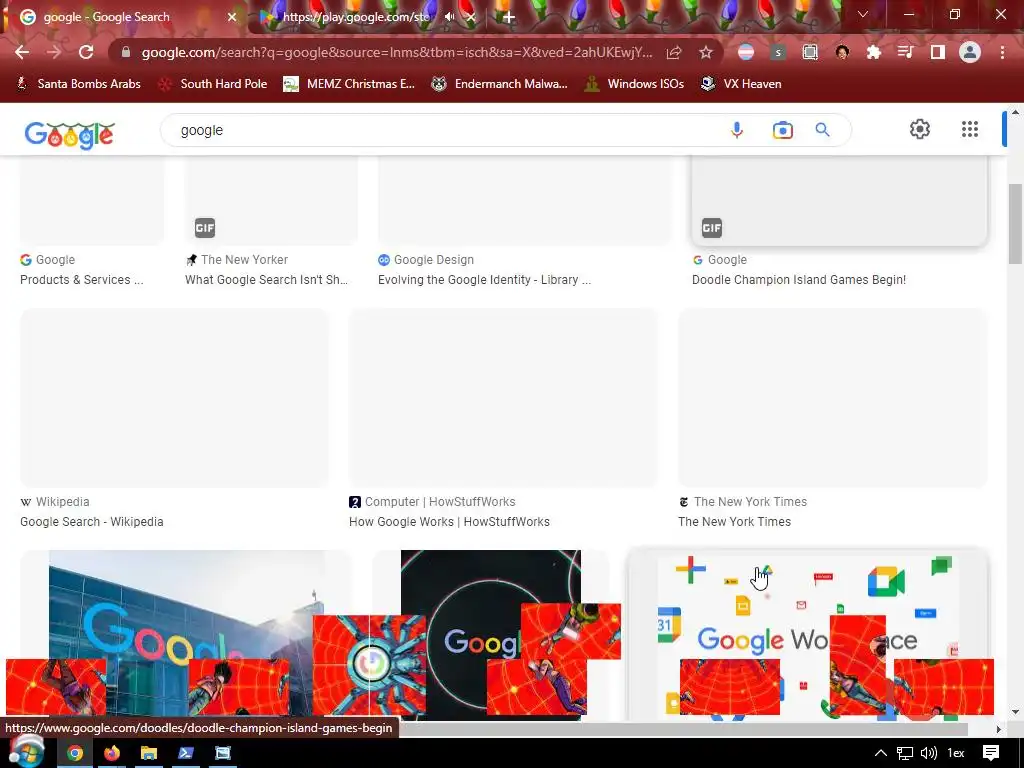Screen dimensions: 1024x768
Task: Go back to the previous page
Action: pos(22,52)
